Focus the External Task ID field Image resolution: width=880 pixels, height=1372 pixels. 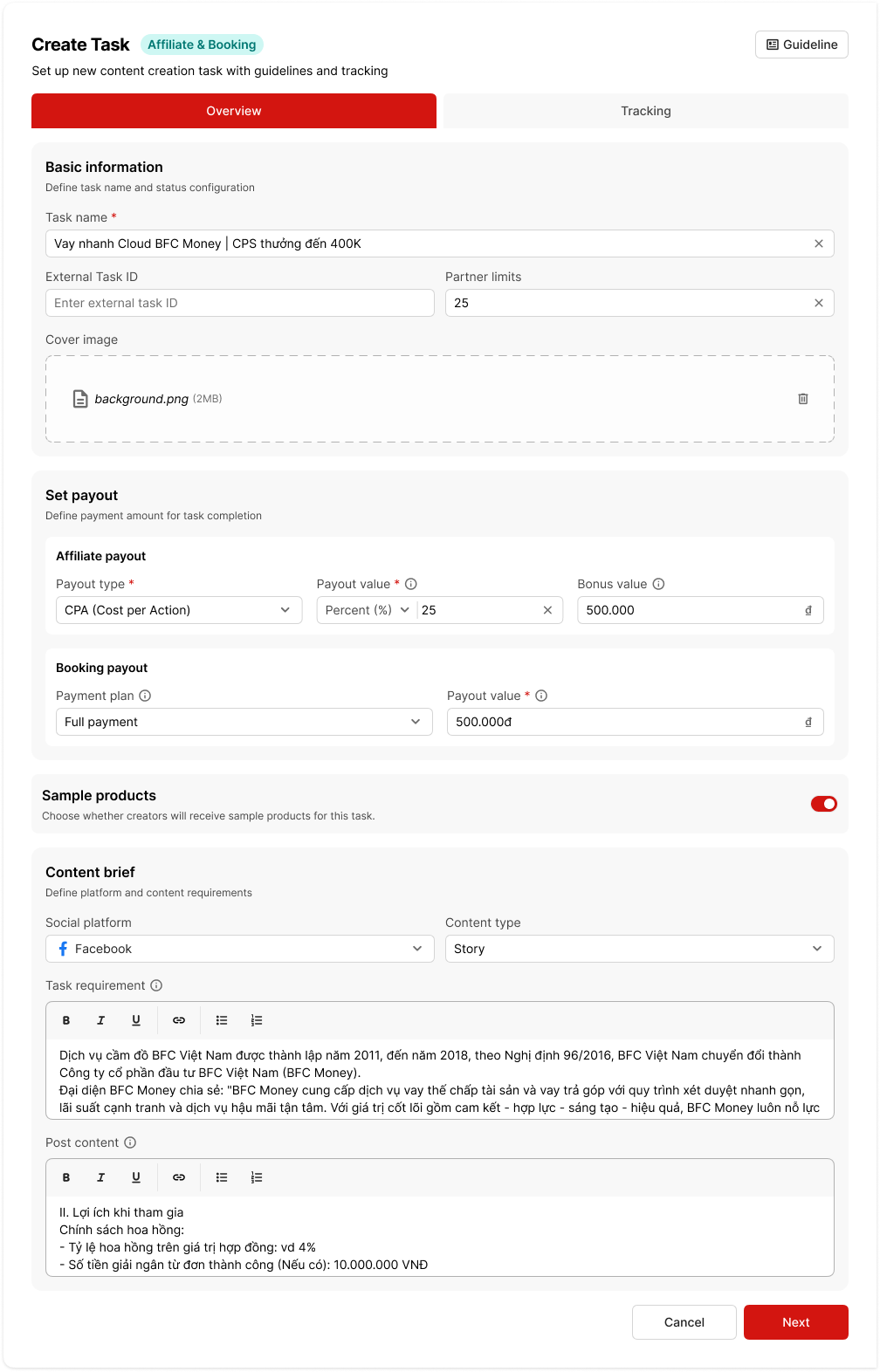point(239,303)
